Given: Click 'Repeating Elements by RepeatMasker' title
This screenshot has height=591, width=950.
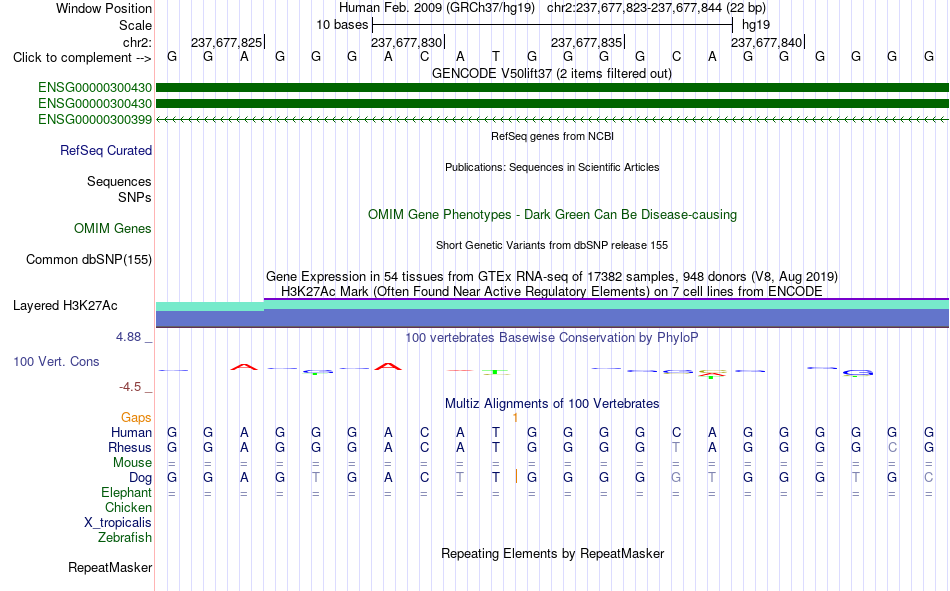Looking at the screenshot, I should 552,553.
